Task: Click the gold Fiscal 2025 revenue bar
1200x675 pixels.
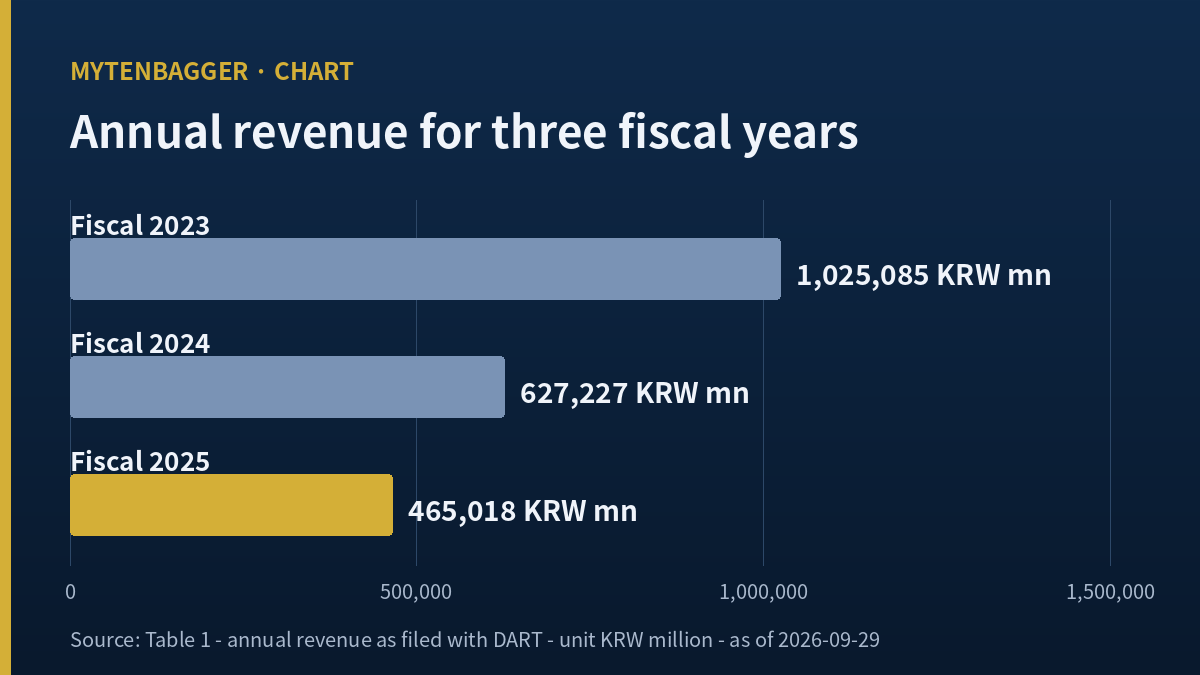Action: (x=231, y=505)
